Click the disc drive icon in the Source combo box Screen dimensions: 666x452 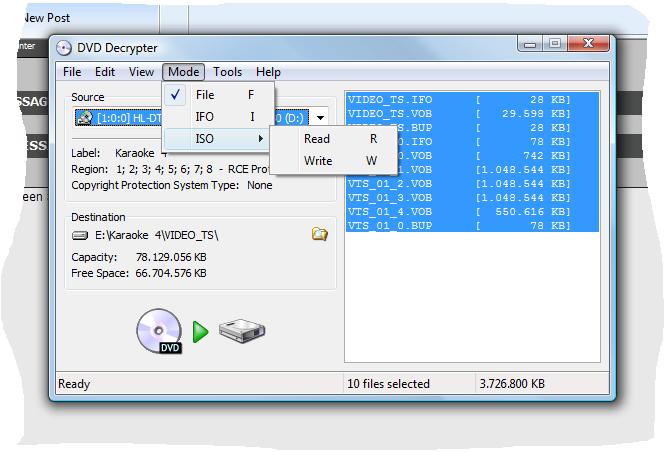coord(85,117)
